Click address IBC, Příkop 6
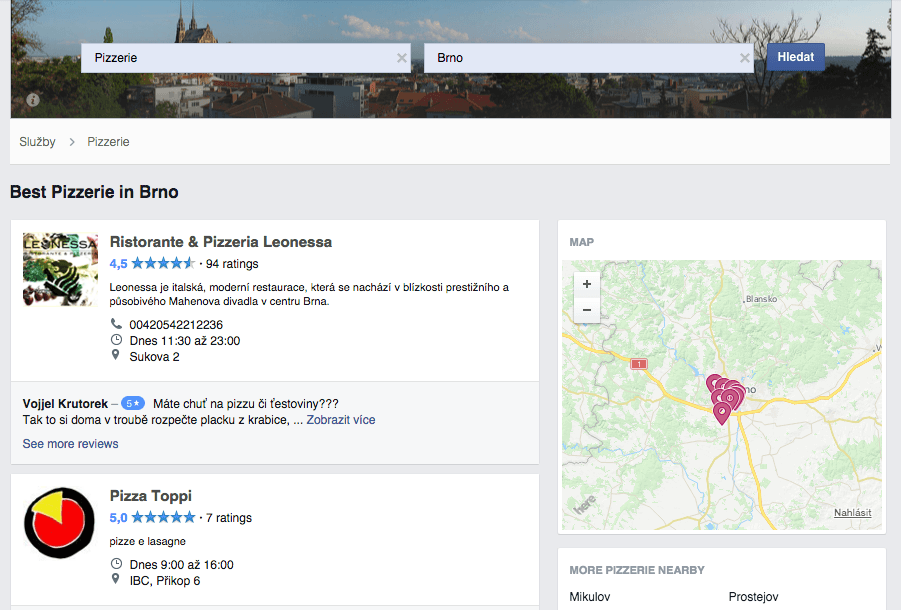Viewport: 901px width, 610px height. pyautogui.click(x=165, y=581)
